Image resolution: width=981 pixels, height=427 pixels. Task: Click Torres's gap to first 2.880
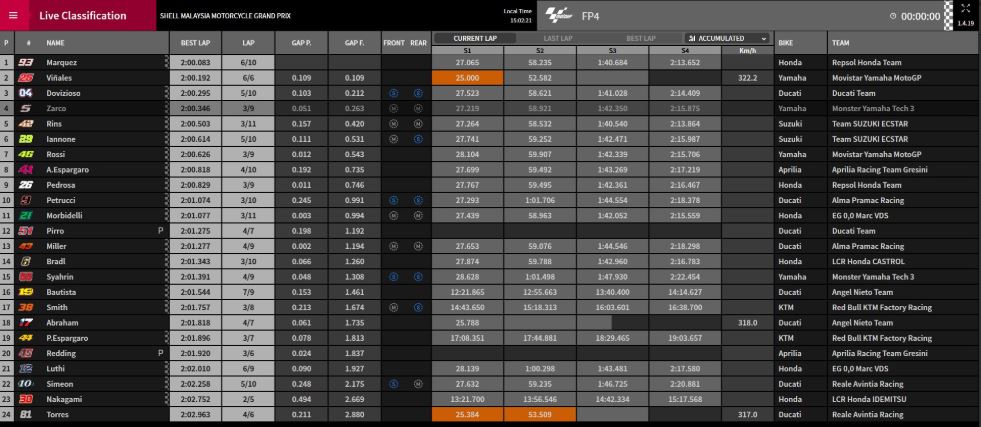pos(354,414)
